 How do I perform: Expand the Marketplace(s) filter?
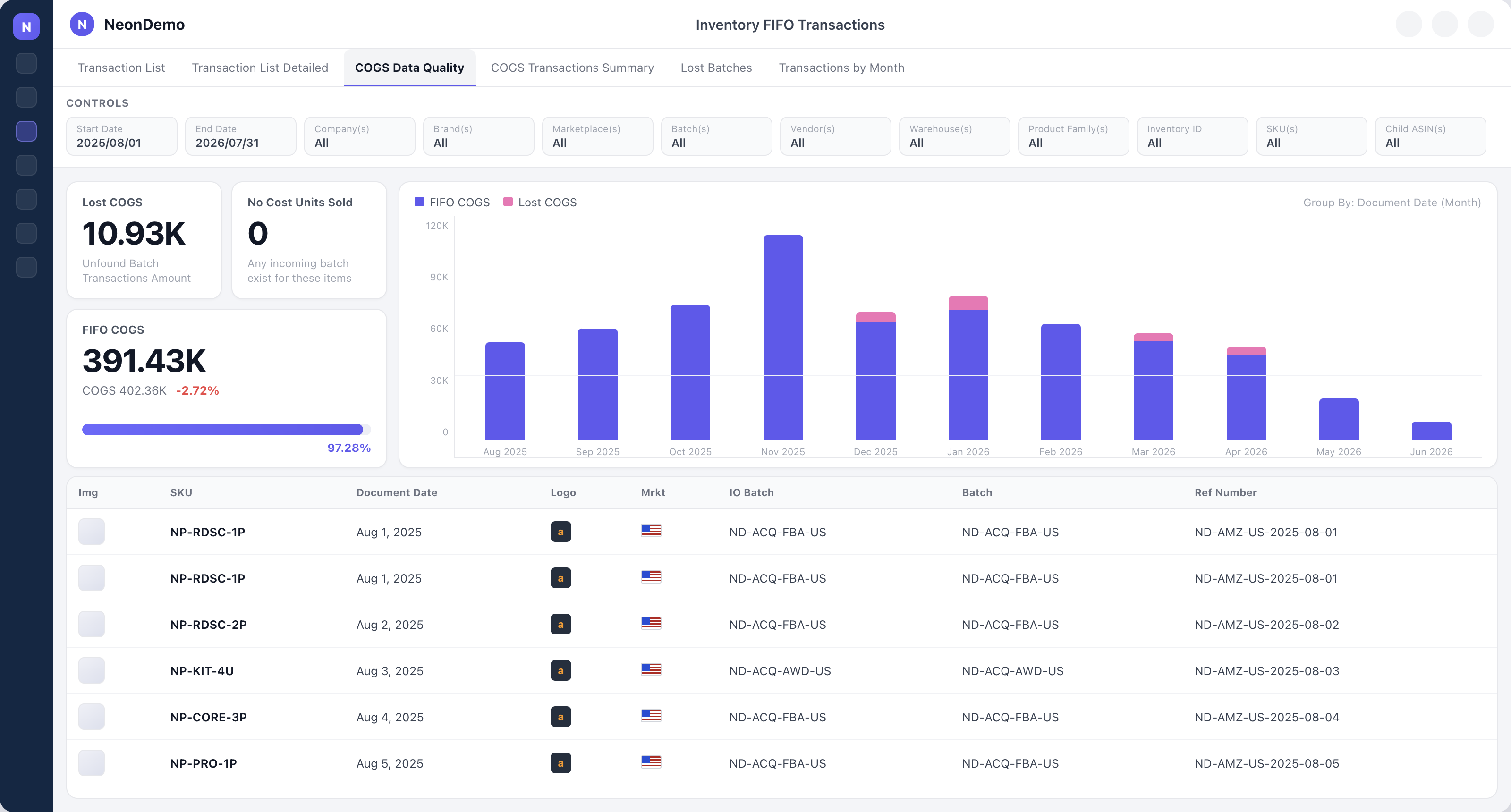pos(598,136)
